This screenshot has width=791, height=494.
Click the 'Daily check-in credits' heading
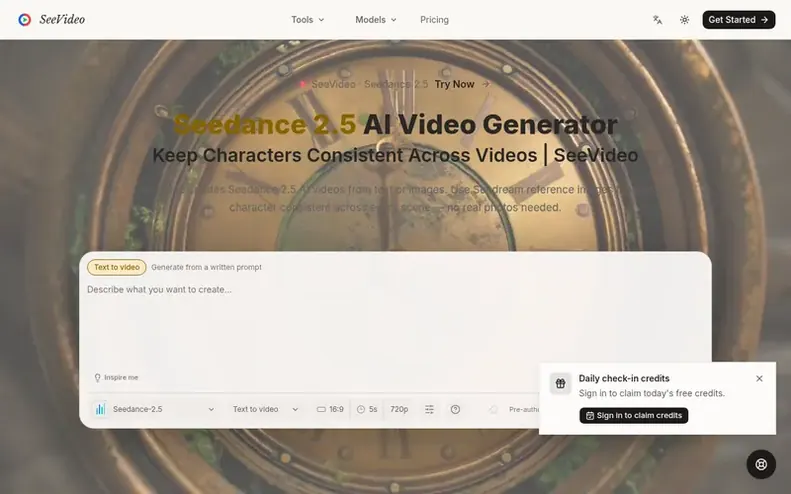tap(624, 378)
